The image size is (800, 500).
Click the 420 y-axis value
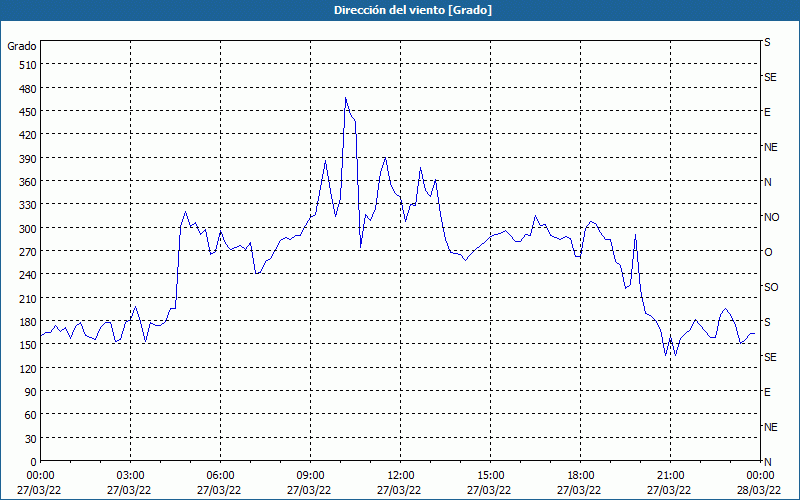(x=28, y=135)
